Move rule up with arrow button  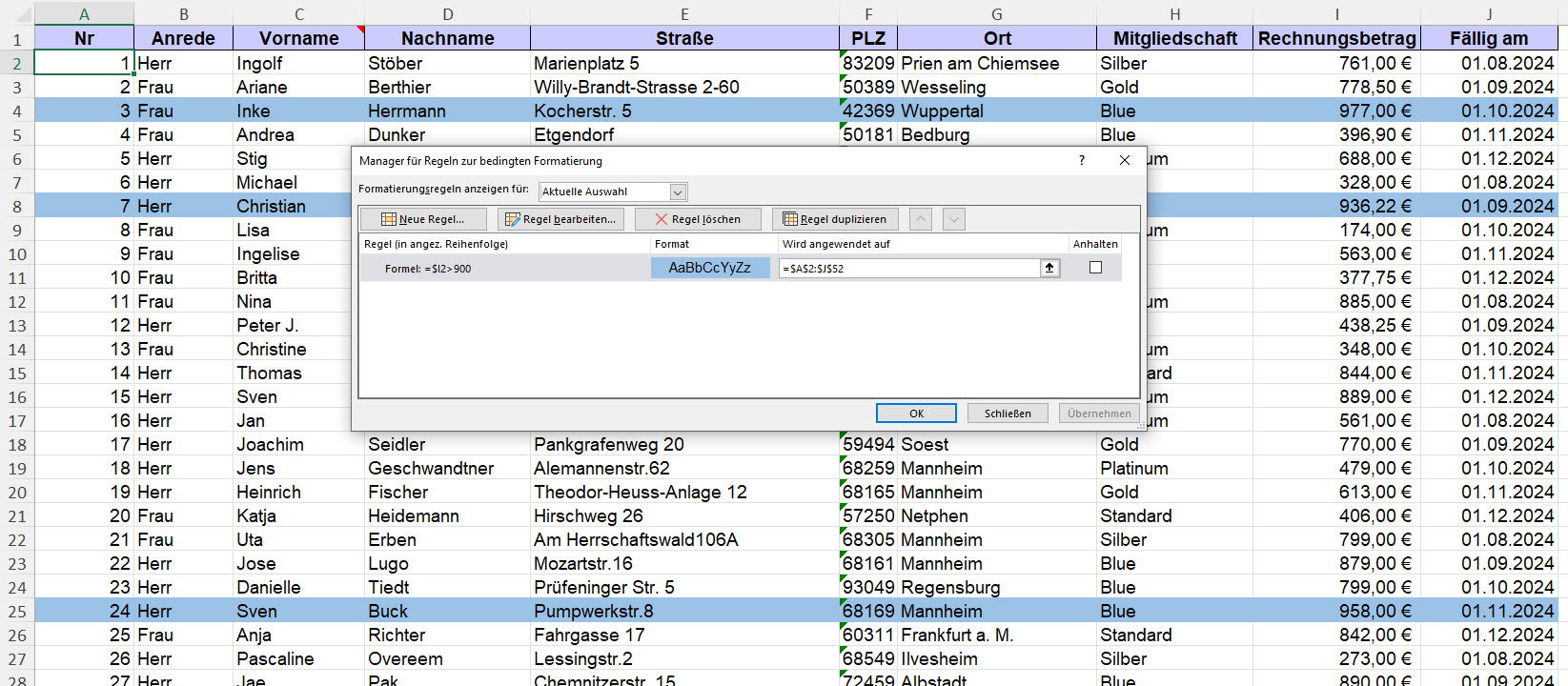tap(920, 219)
